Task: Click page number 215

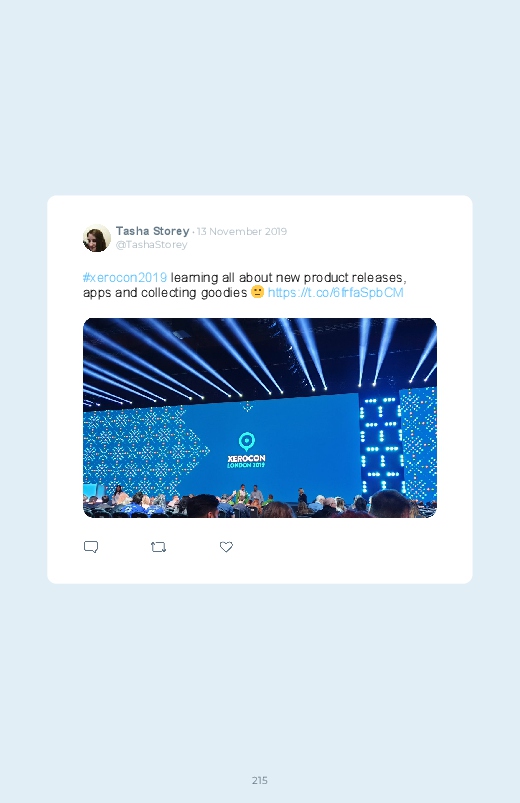Action: click(x=260, y=780)
